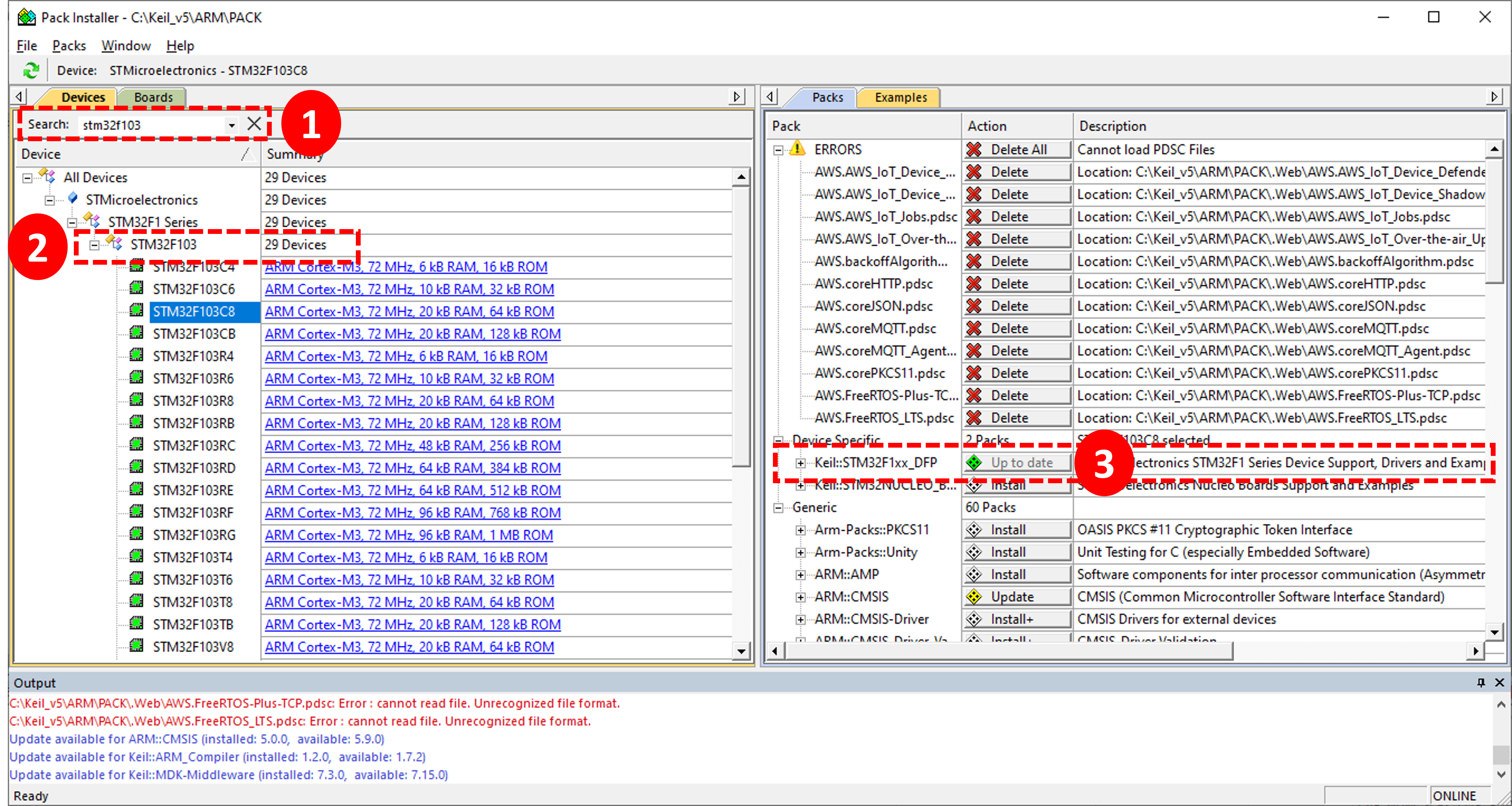Open the Help menu

click(179, 46)
